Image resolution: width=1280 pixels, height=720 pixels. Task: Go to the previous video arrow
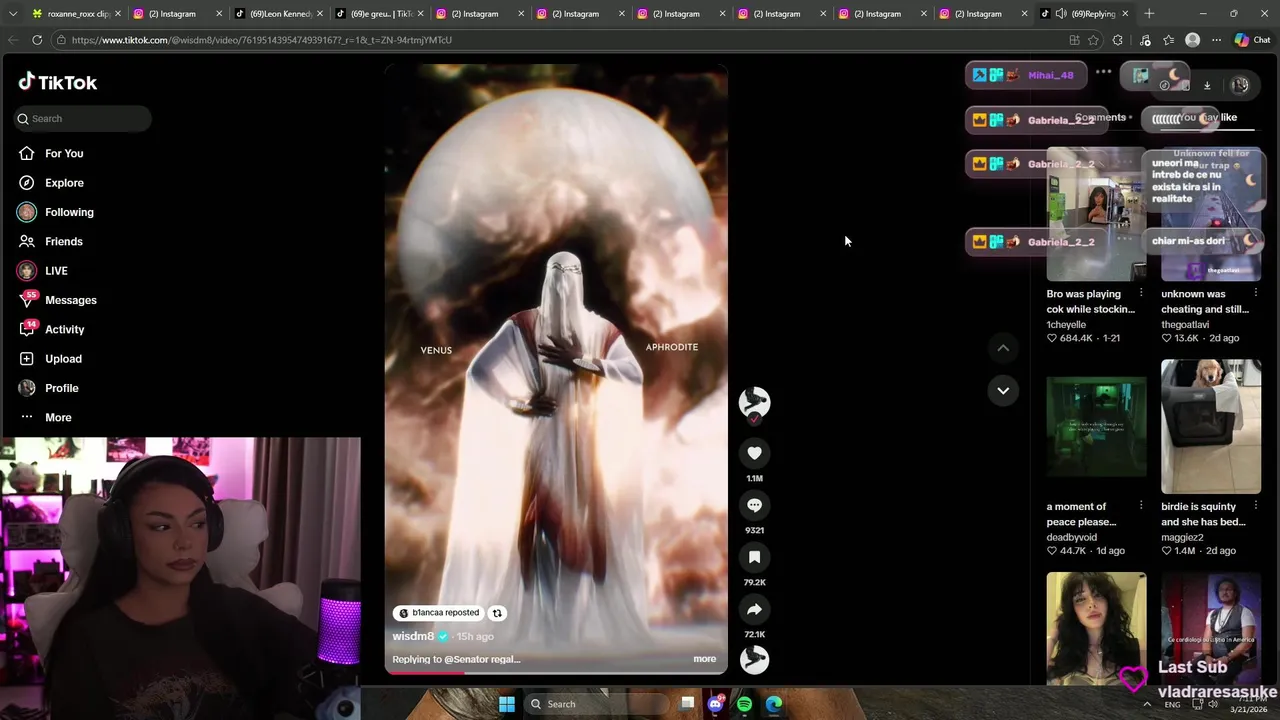(x=1003, y=348)
